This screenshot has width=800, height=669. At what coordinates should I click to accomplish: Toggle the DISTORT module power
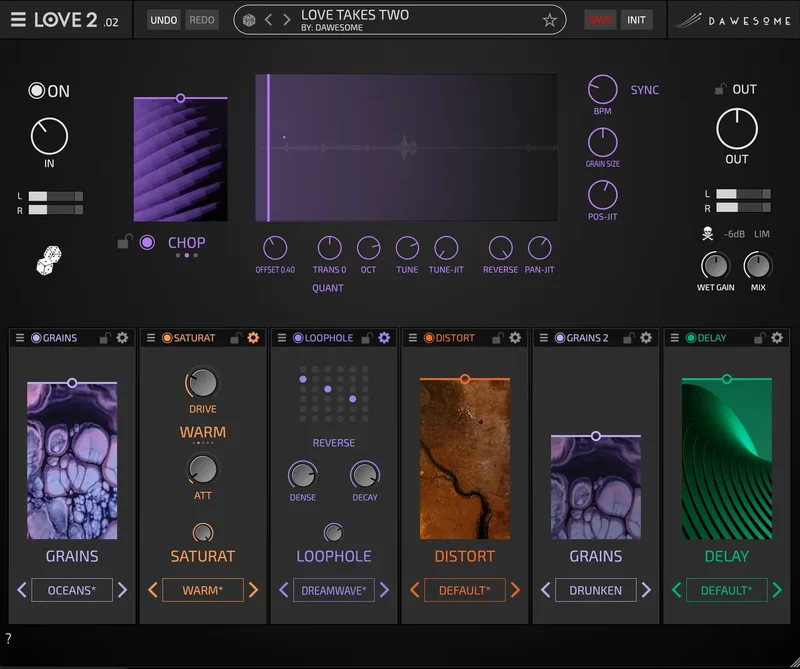[429, 338]
